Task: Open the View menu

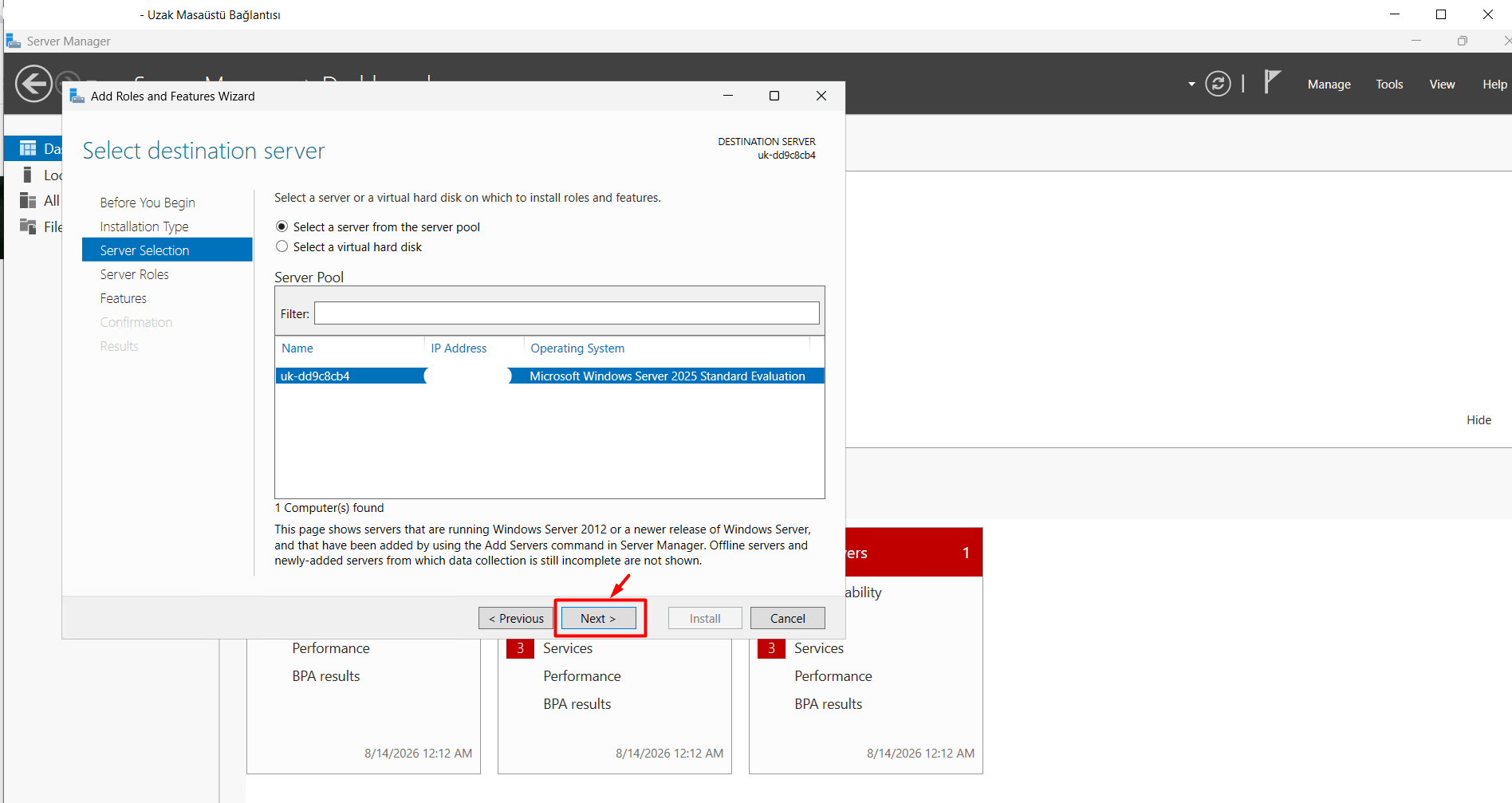Action: [1442, 84]
